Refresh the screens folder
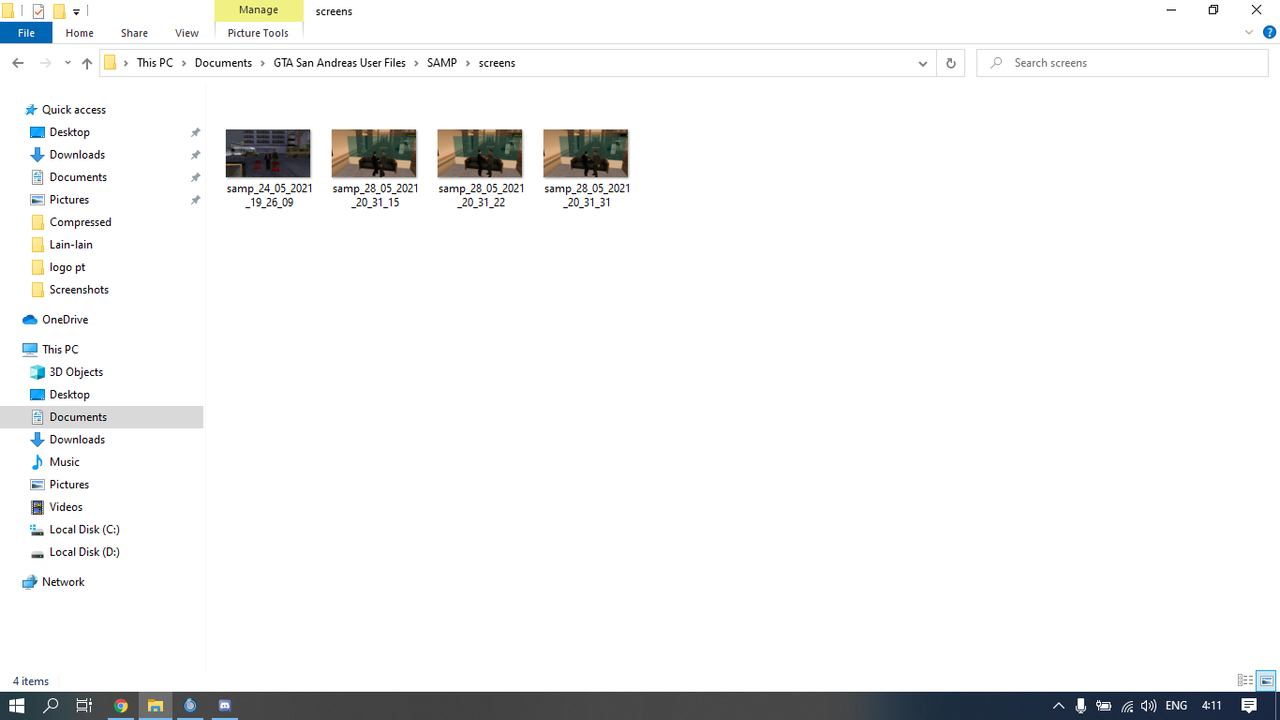1280x720 pixels. pyautogui.click(x=950, y=63)
